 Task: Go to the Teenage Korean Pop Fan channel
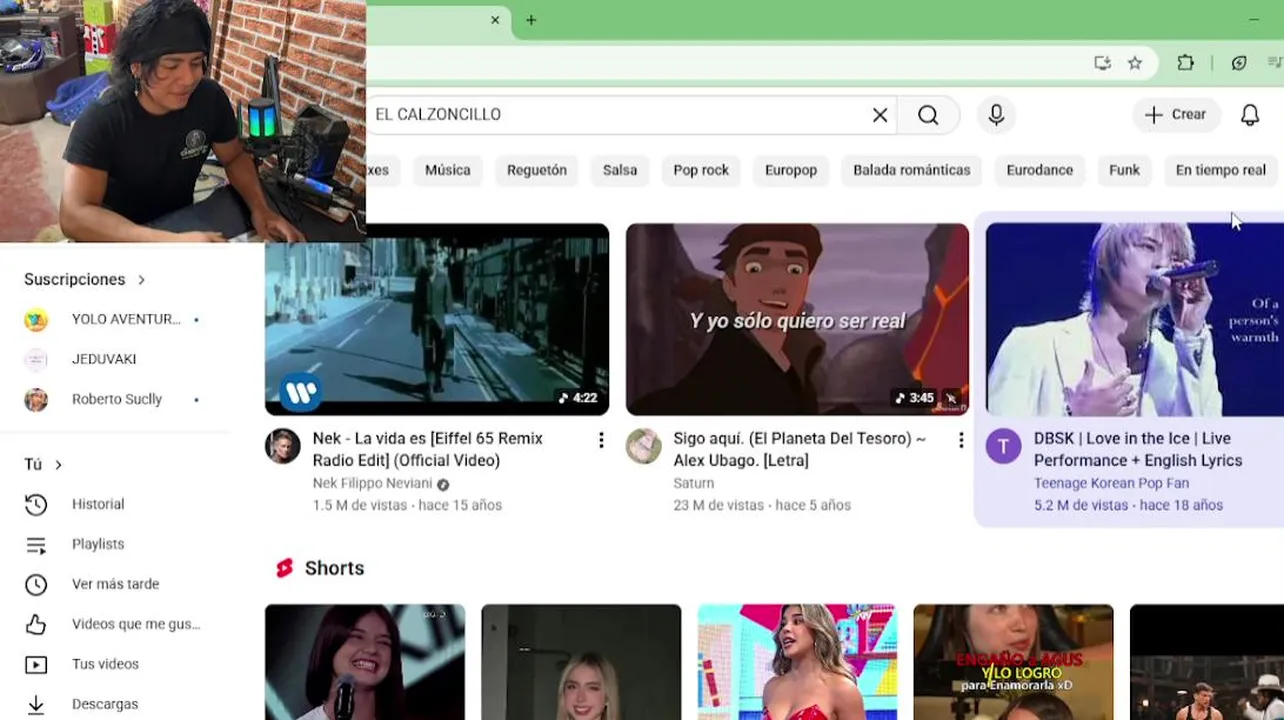[x=1111, y=484]
